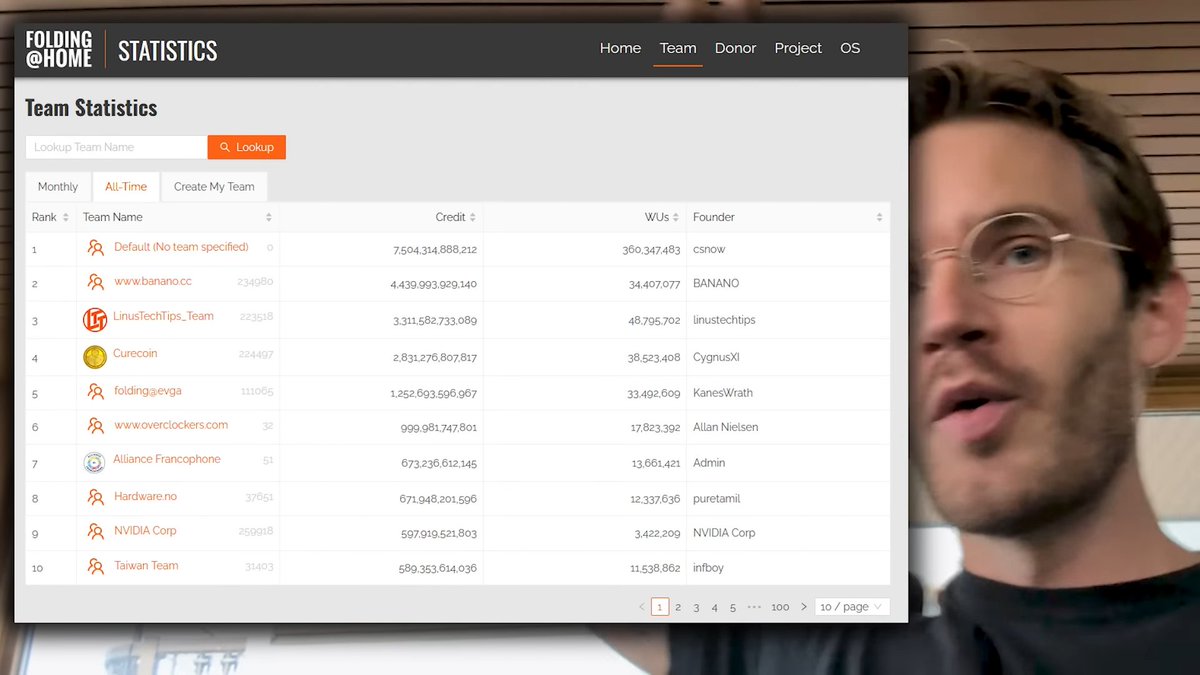Viewport: 1200px width, 675px height.
Task: Go to page 4 in pagination
Action: click(714, 607)
